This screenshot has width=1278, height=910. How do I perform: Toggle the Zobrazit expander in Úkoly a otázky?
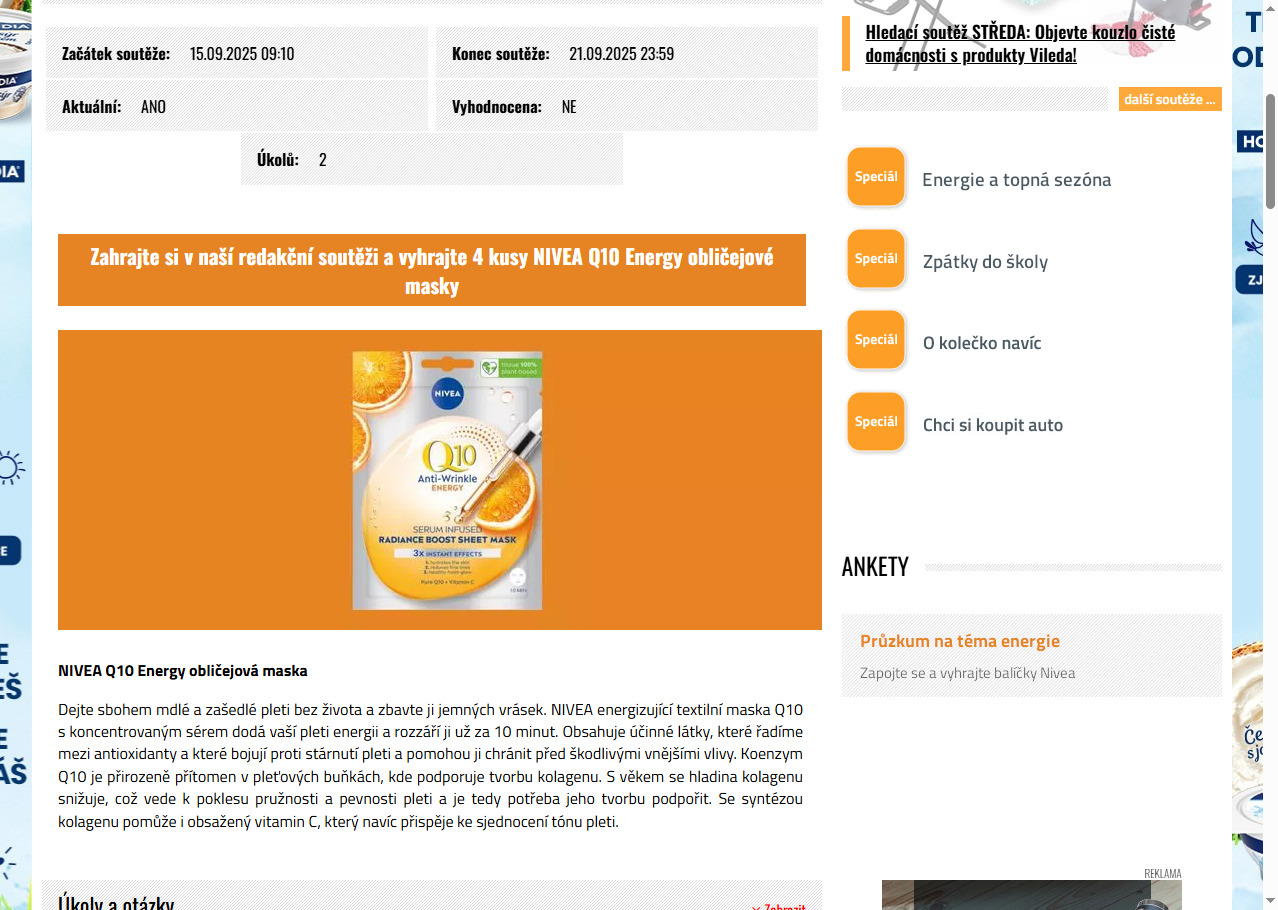point(778,906)
